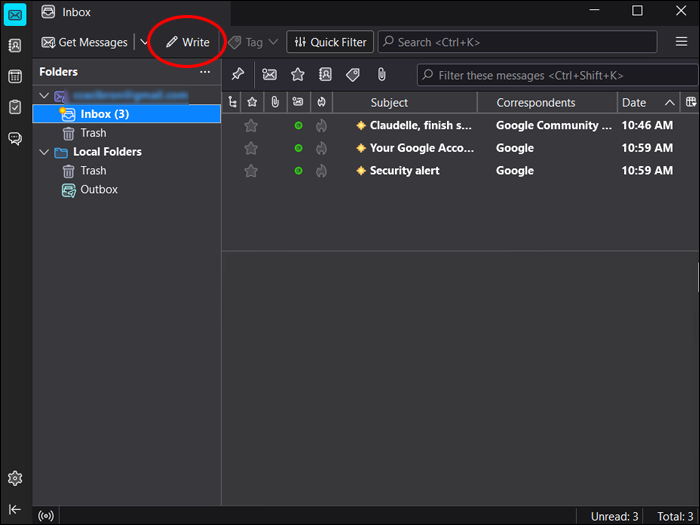Sort by the read status column header
700x525 pixels.
[298, 103]
